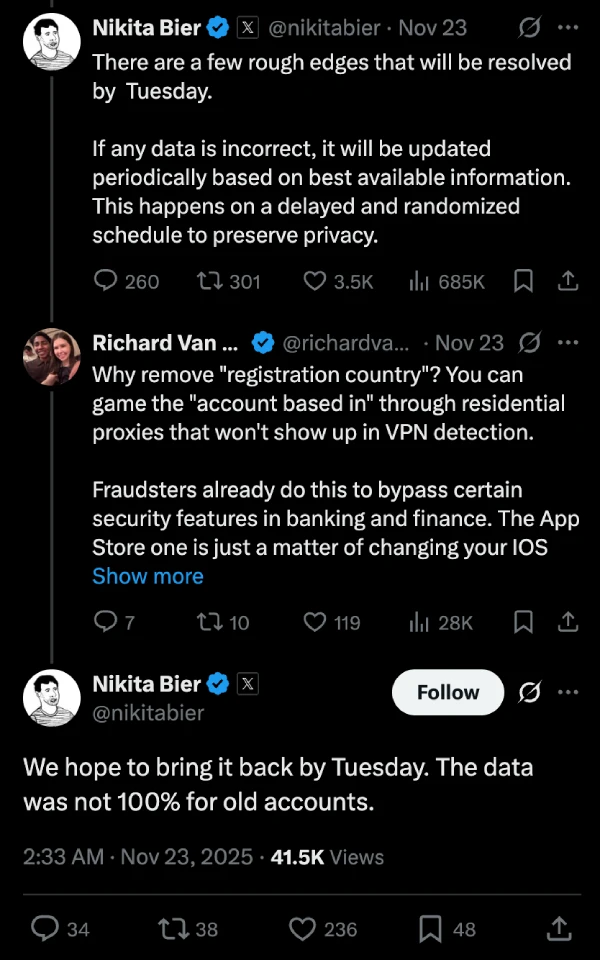Share Richard Van's reply

[568, 622]
